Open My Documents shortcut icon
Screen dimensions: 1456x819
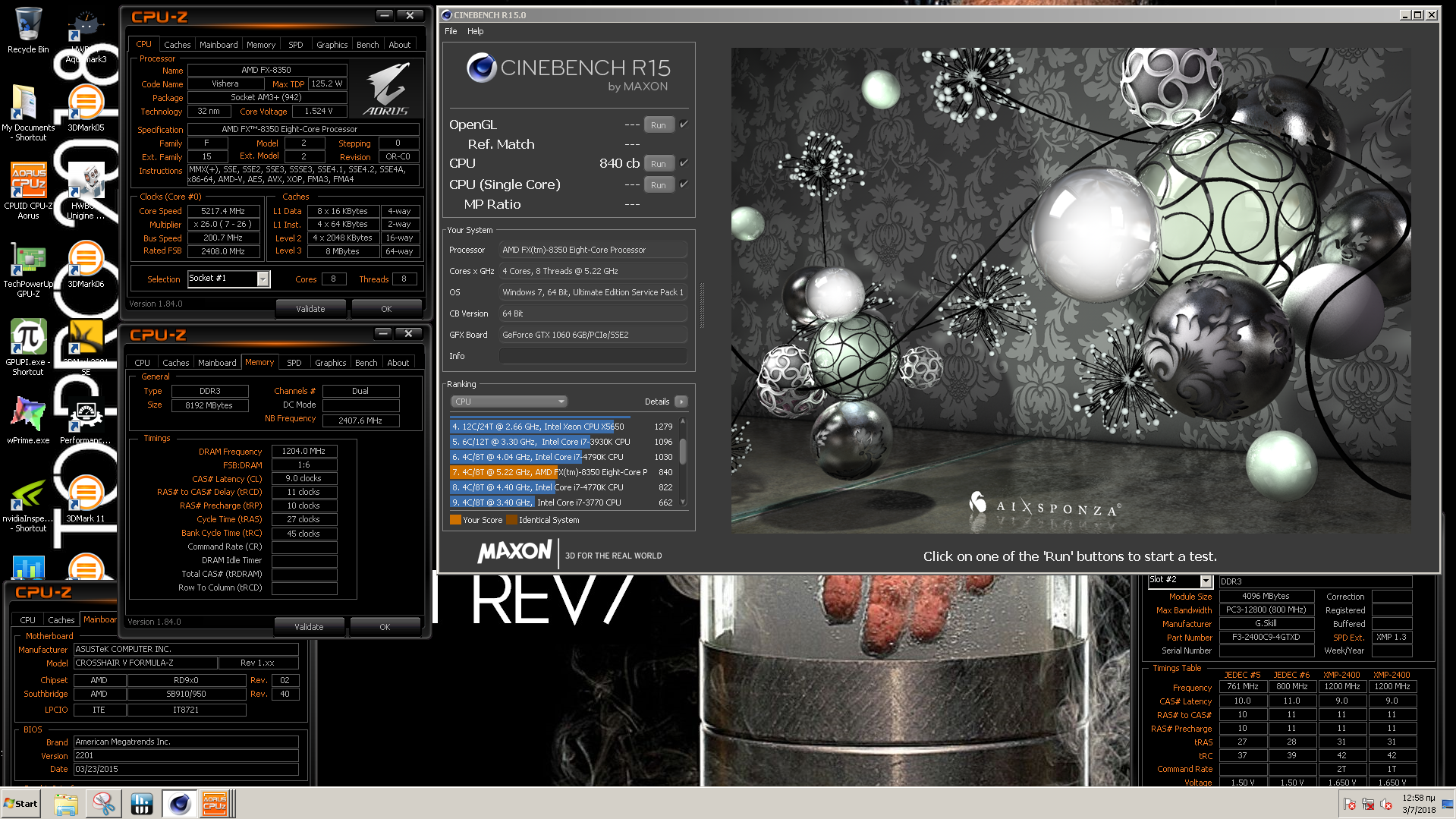pos(28,112)
